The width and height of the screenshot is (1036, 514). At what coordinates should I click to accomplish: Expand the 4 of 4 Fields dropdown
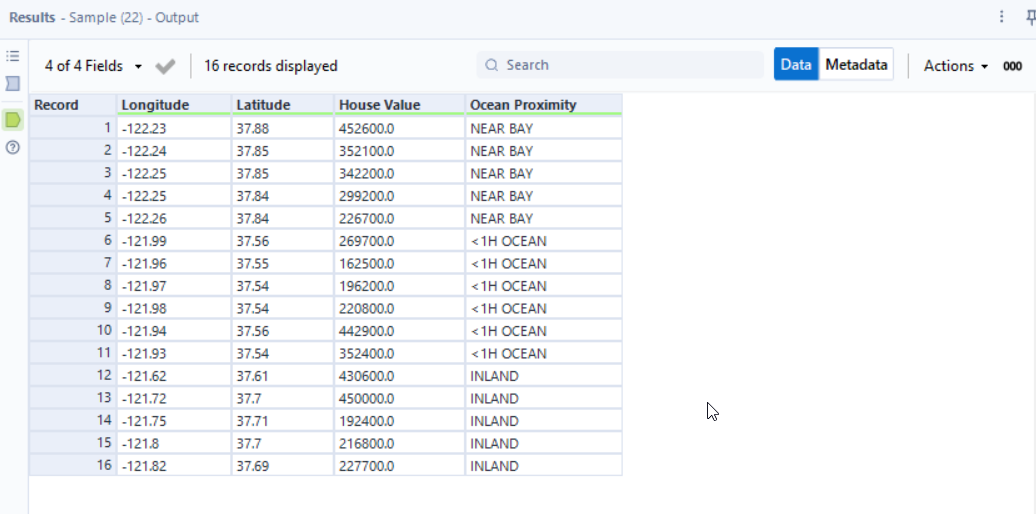click(x=93, y=66)
